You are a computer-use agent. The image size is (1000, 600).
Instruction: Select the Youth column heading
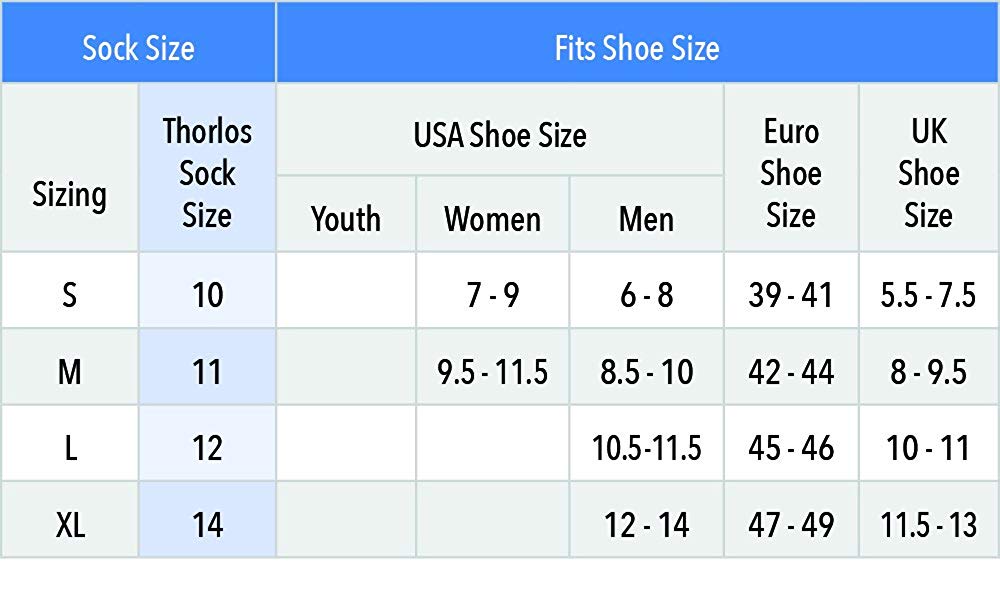point(346,214)
